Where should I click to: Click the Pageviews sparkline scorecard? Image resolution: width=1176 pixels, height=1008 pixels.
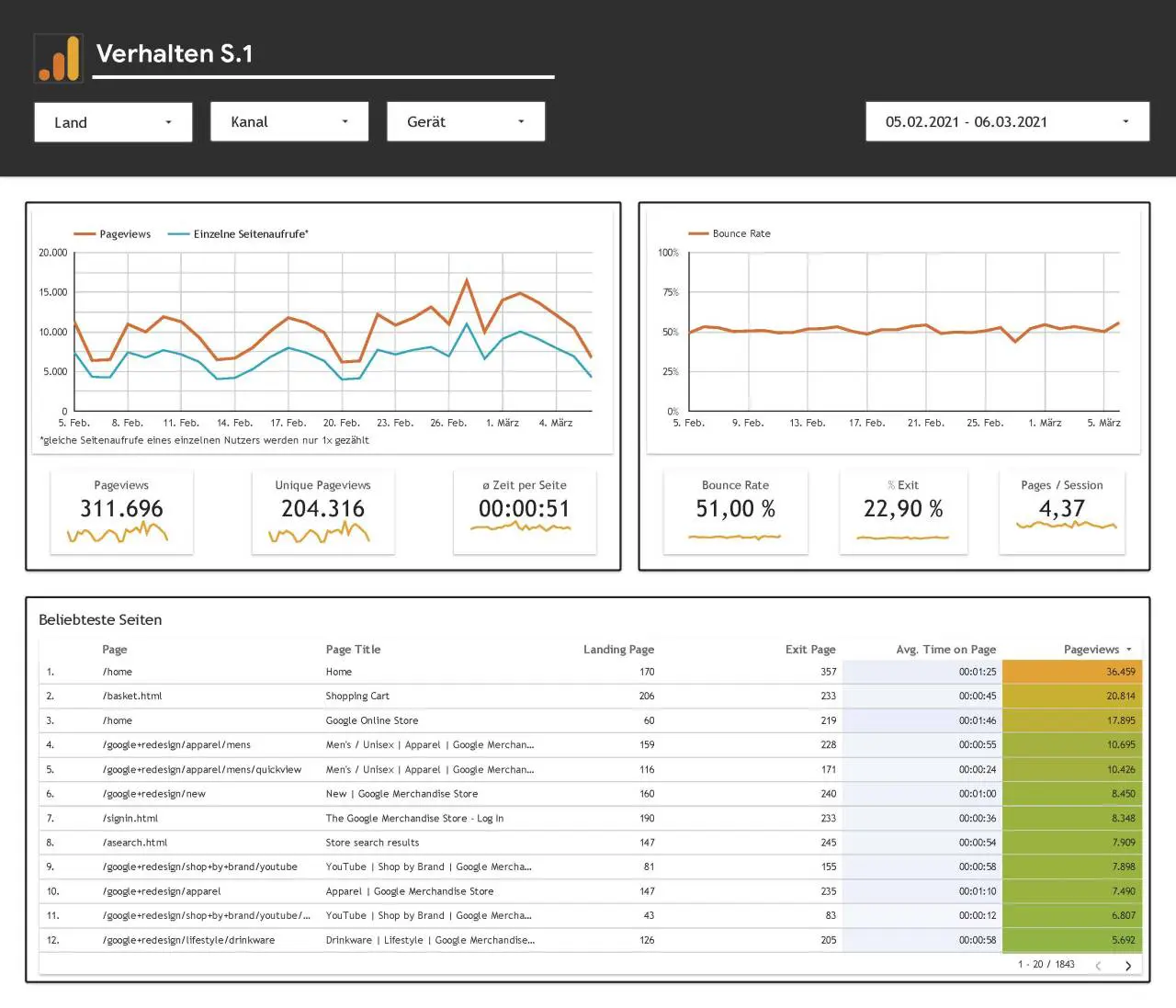tap(121, 512)
